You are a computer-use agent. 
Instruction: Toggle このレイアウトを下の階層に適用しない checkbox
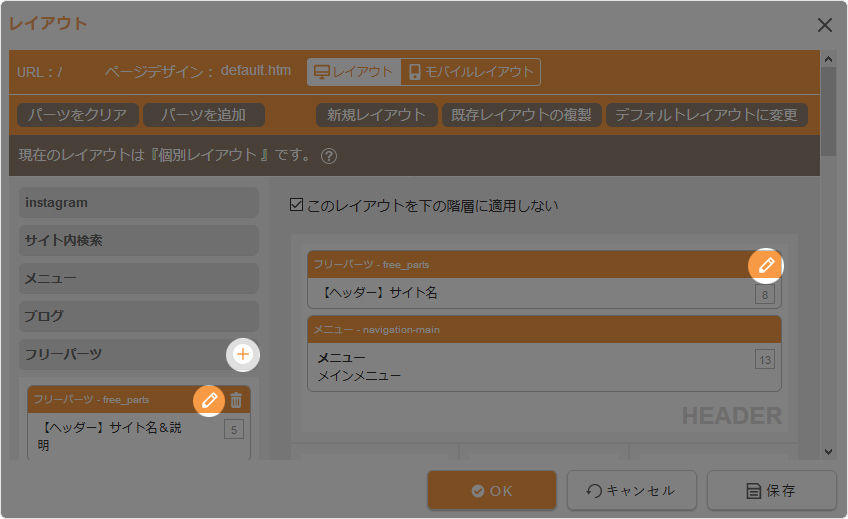295,206
